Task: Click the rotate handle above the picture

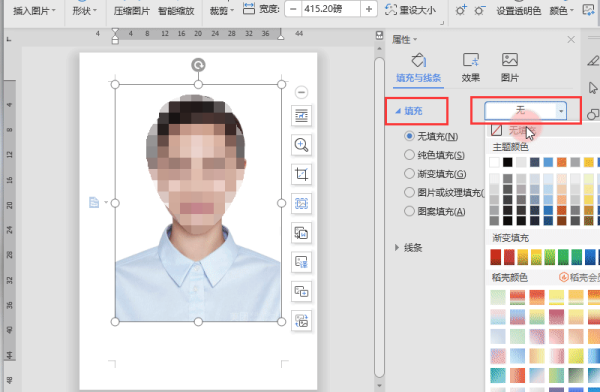Action: 198,65
